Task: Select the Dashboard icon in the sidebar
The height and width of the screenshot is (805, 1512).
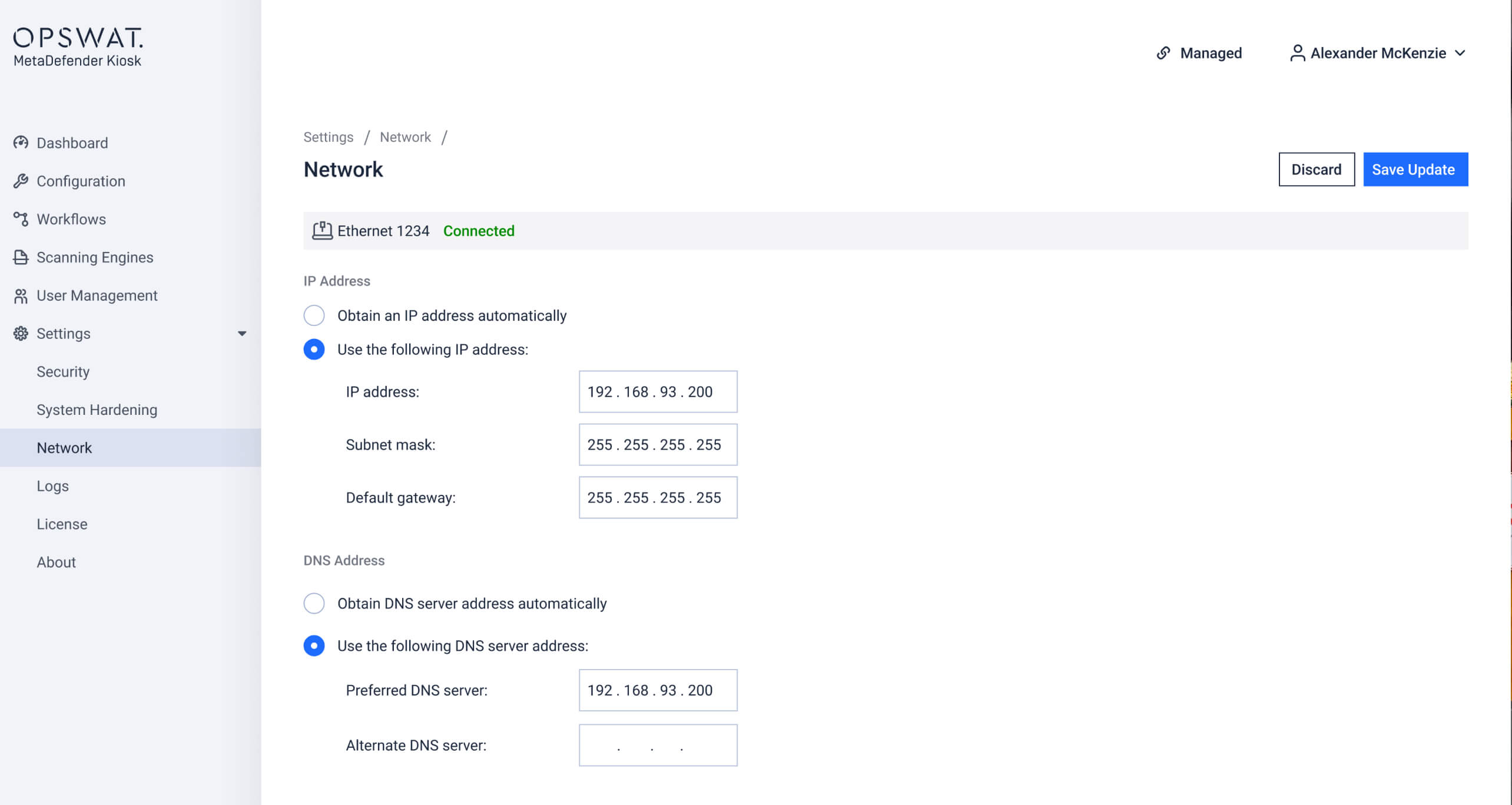Action: click(x=21, y=143)
